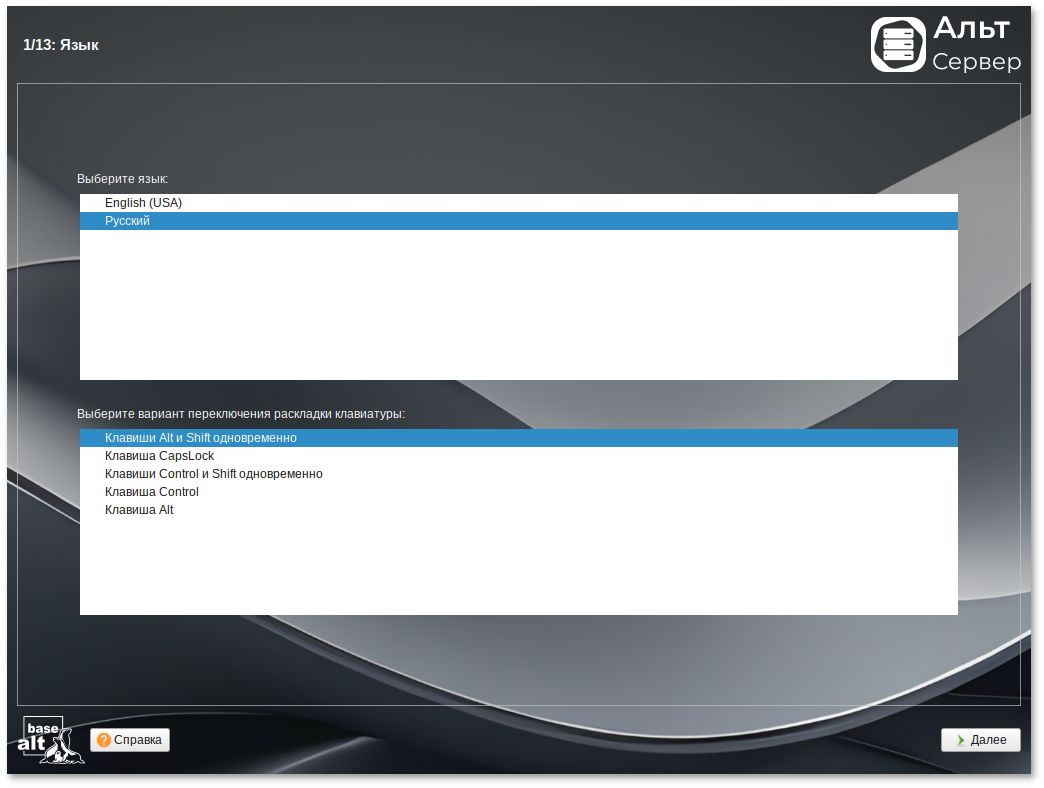
Task: Choose "Клавиши Control и Shift одновременно" option
Action: 213,474
